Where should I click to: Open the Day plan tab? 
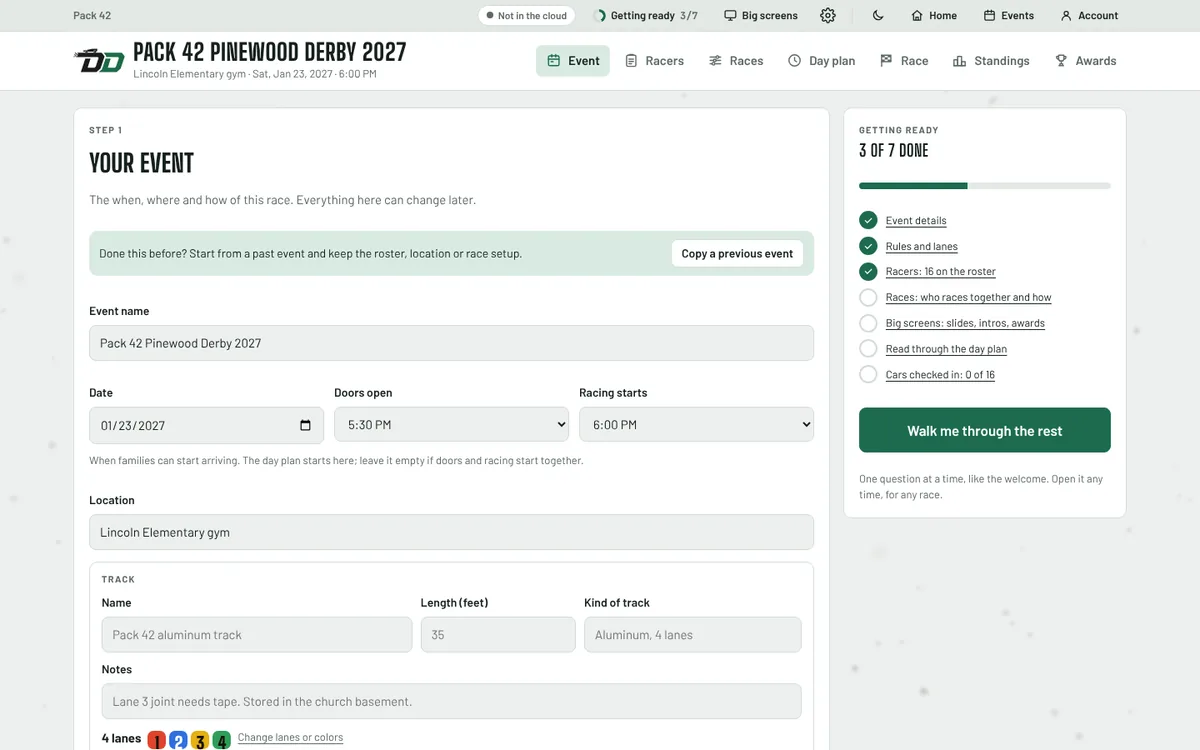(x=821, y=61)
